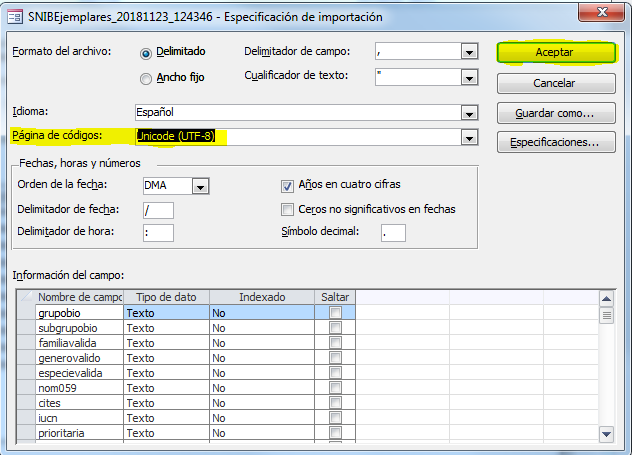Close the import specification dialog
The width and height of the screenshot is (632, 455).
pyautogui.click(x=606, y=14)
